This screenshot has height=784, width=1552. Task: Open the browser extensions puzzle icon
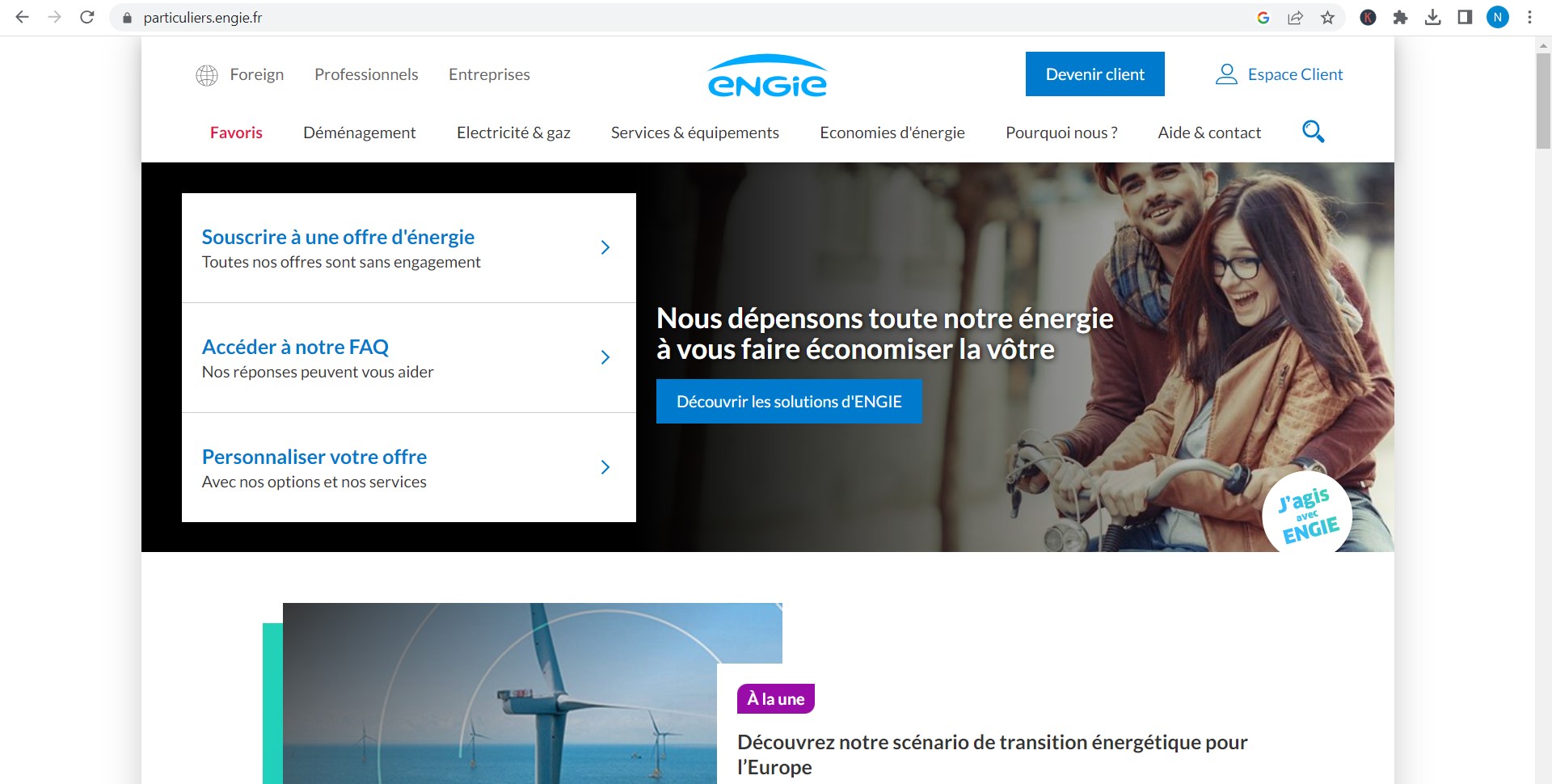[x=1400, y=18]
